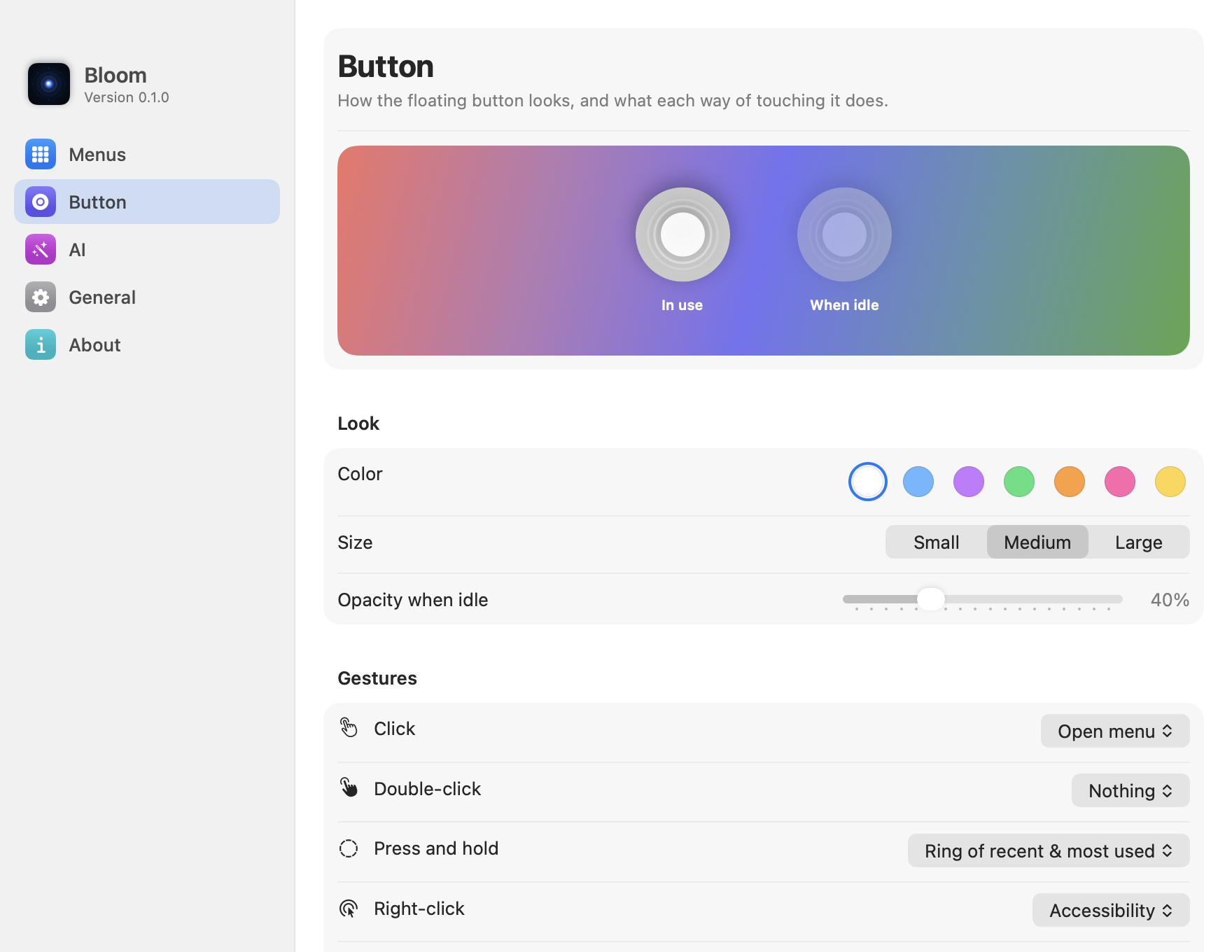
Task: Click the Button sidebar icon
Action: point(41,202)
